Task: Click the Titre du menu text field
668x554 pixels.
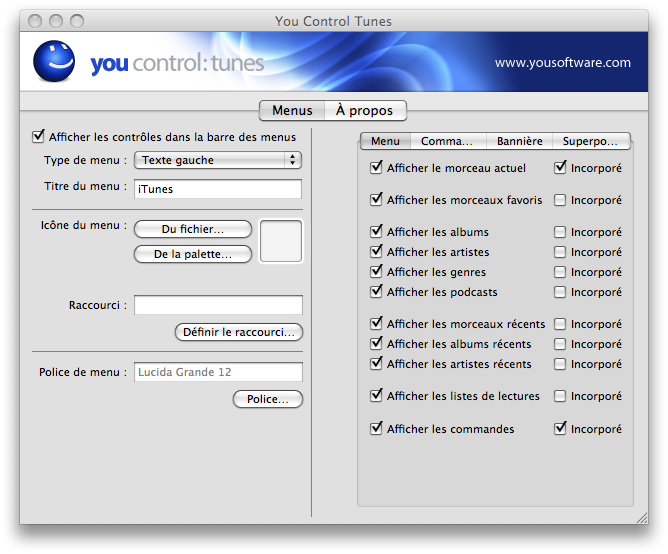Action: [218, 189]
